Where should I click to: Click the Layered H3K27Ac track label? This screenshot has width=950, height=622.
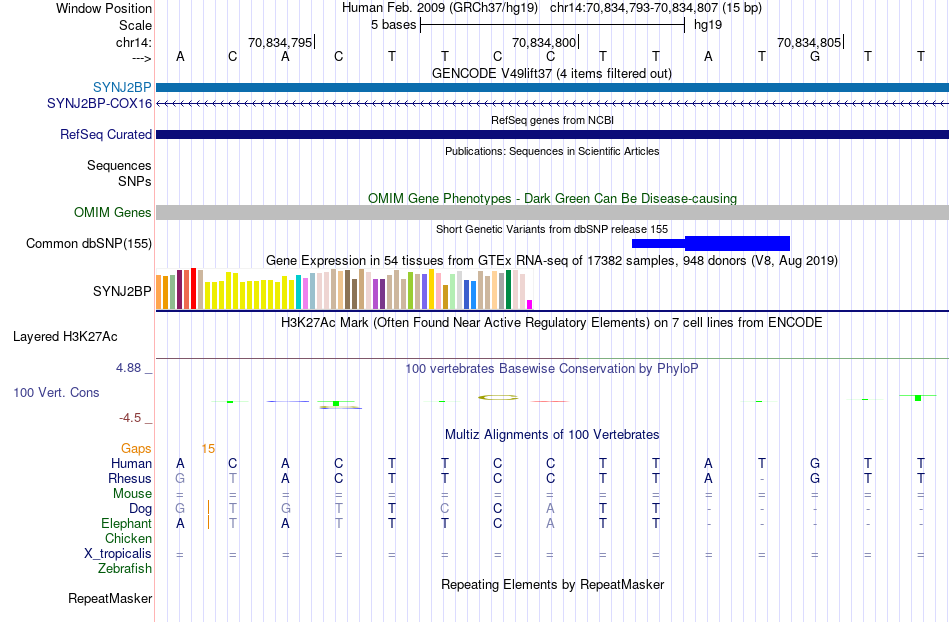pyautogui.click(x=65, y=337)
